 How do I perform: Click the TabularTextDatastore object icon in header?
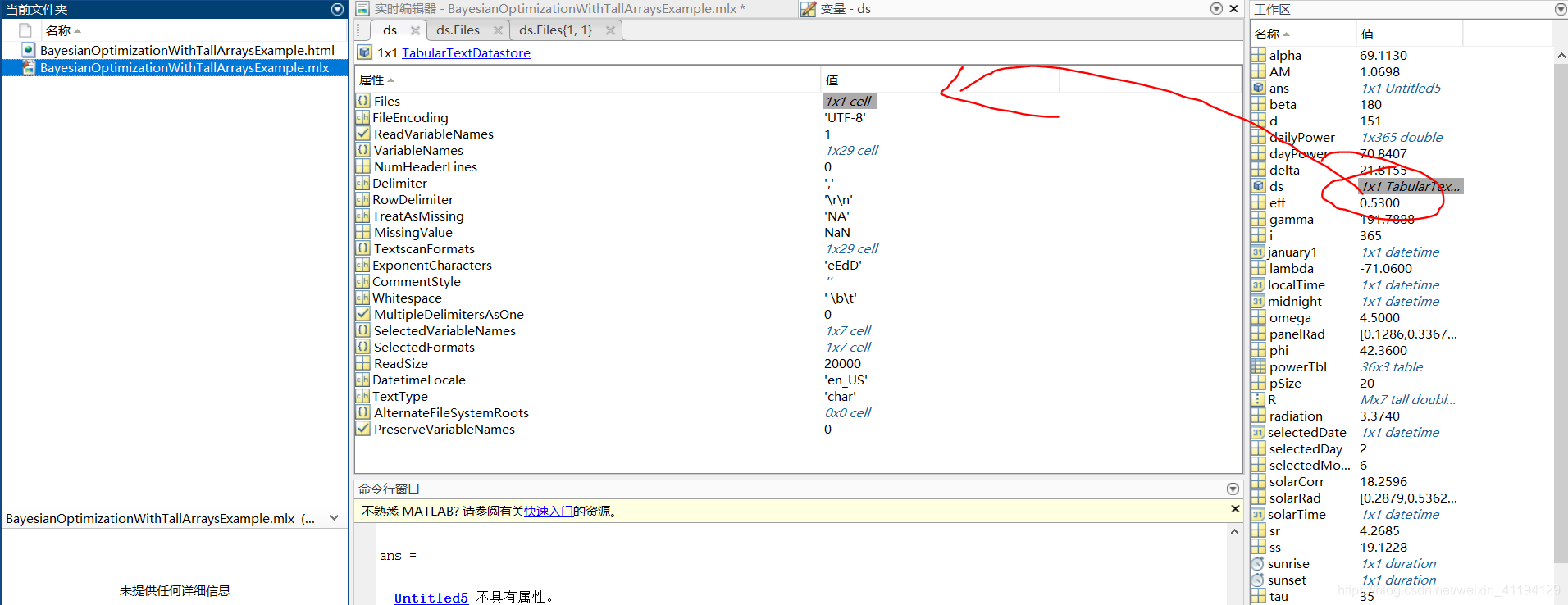365,52
